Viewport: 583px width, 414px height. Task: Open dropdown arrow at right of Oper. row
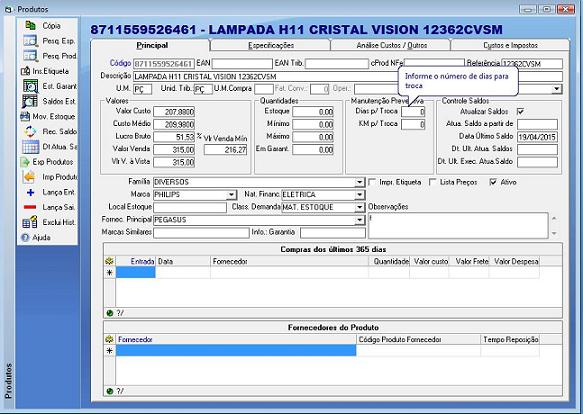(x=557, y=89)
